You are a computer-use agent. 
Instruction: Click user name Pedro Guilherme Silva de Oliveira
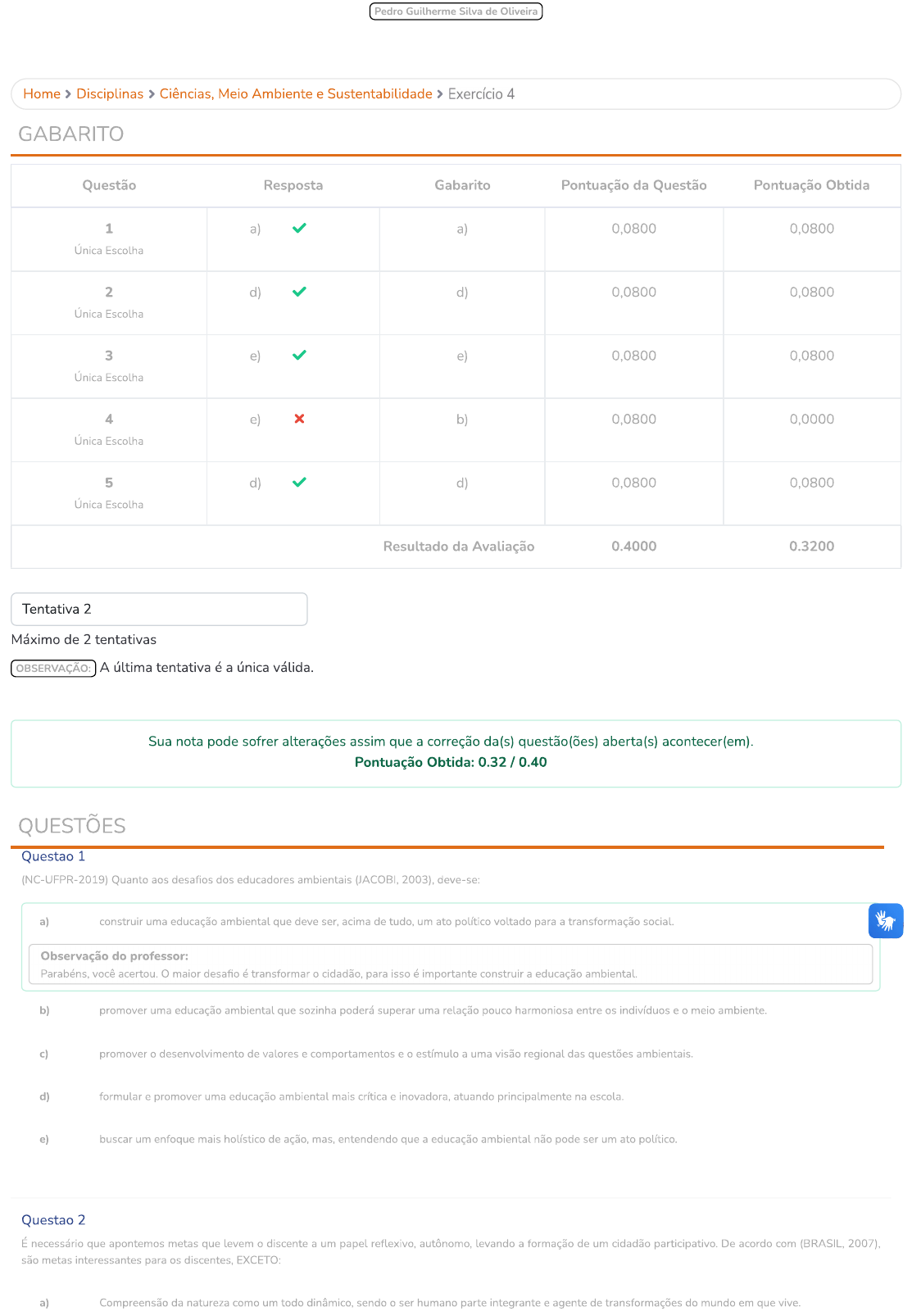pos(456,11)
